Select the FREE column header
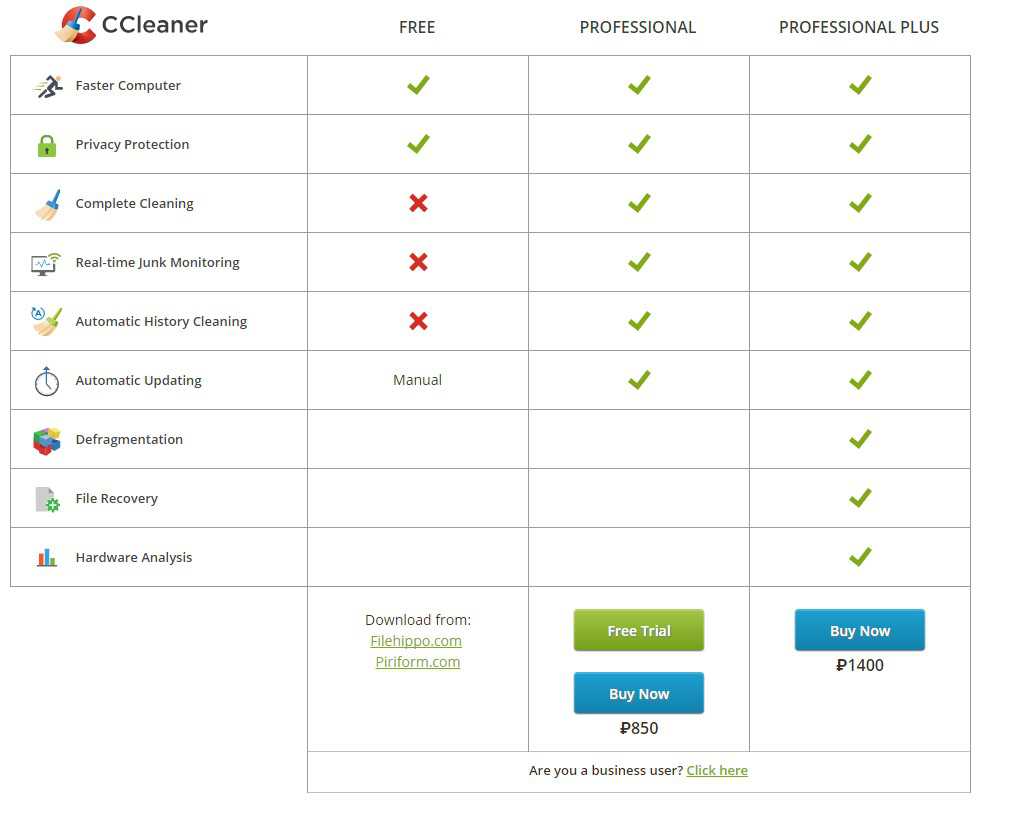 tap(417, 28)
